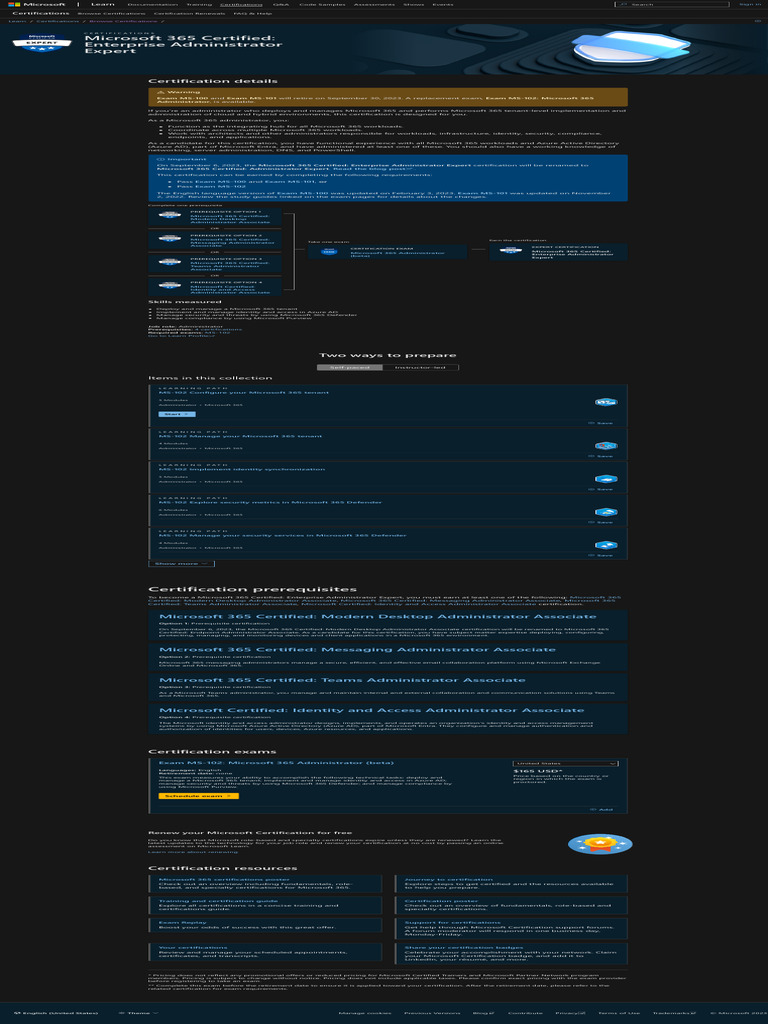Screen dimensions: 768x1024
Task: Open the Training menu in top navigation
Action: (x=199, y=5)
